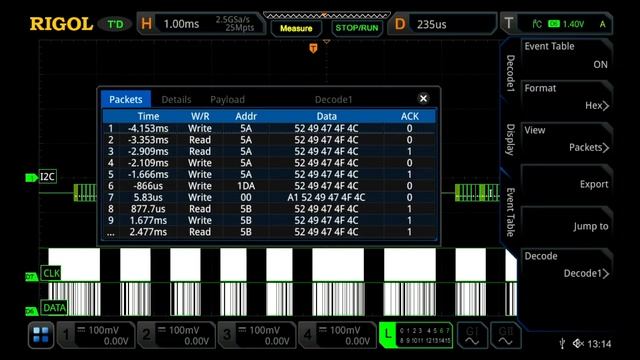
Task: Click the Time column header
Action: [148, 116]
